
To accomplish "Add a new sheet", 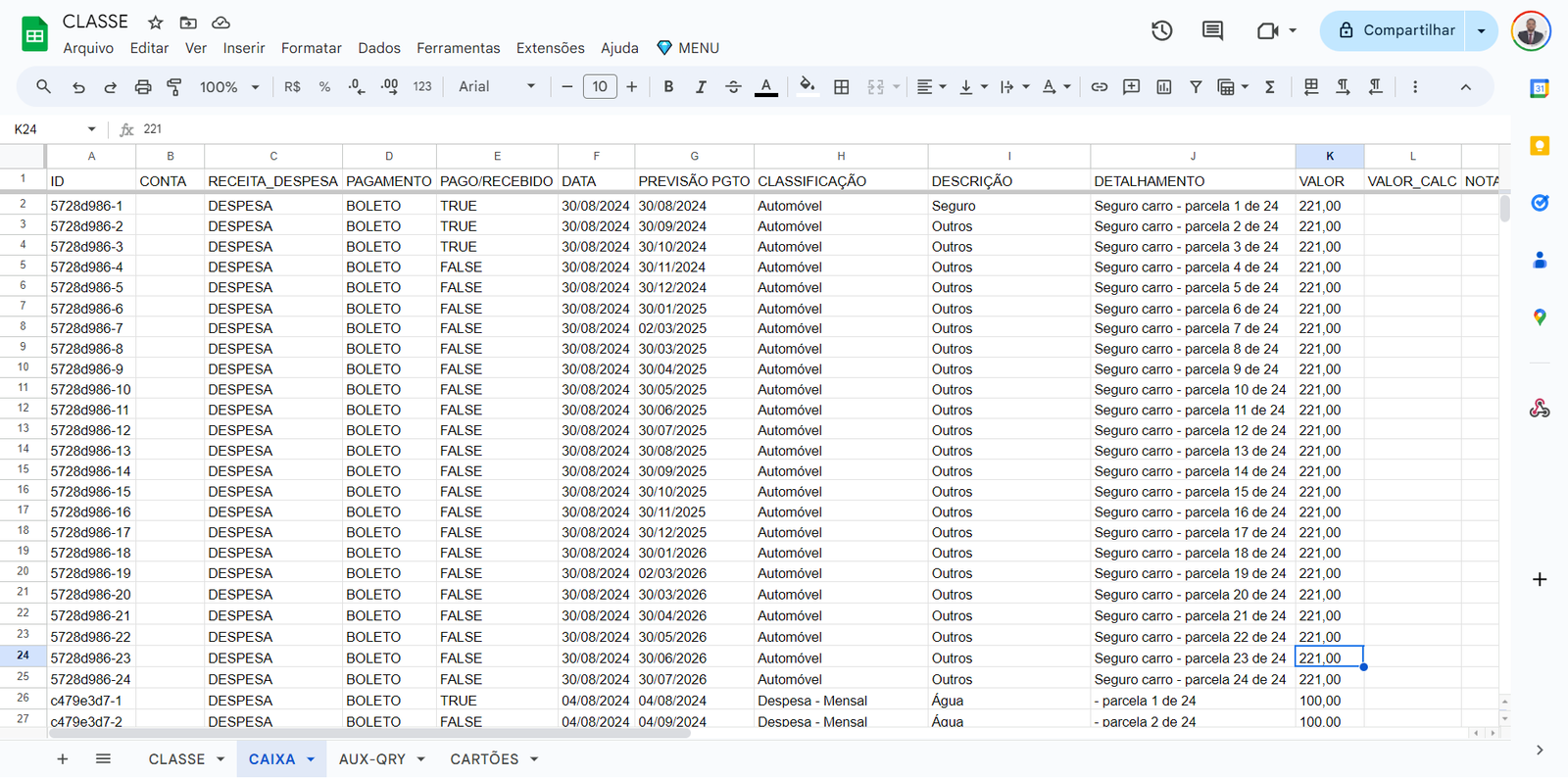I will (x=63, y=759).
